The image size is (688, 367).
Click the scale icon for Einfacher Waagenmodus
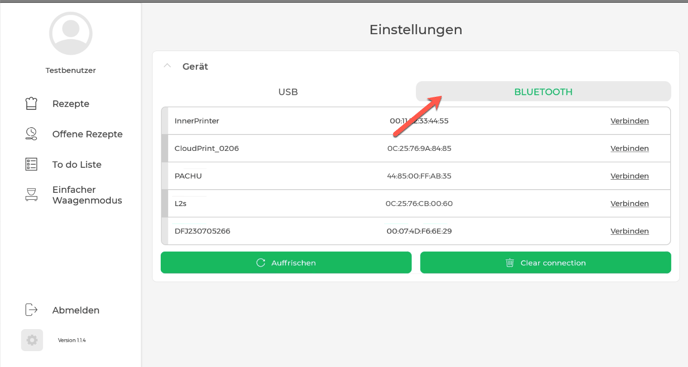tap(31, 194)
